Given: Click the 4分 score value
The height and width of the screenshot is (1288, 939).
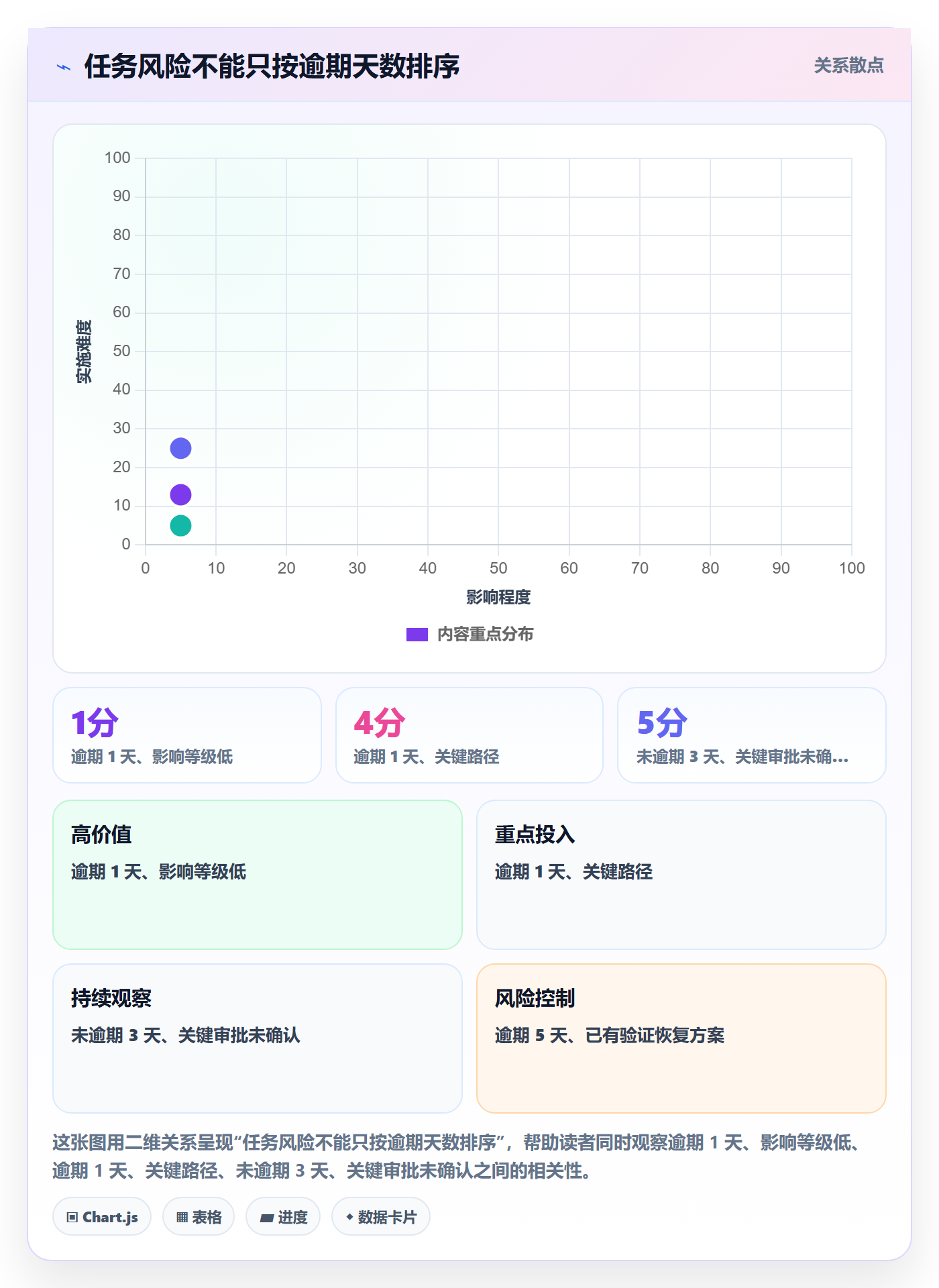Looking at the screenshot, I should click(x=380, y=723).
